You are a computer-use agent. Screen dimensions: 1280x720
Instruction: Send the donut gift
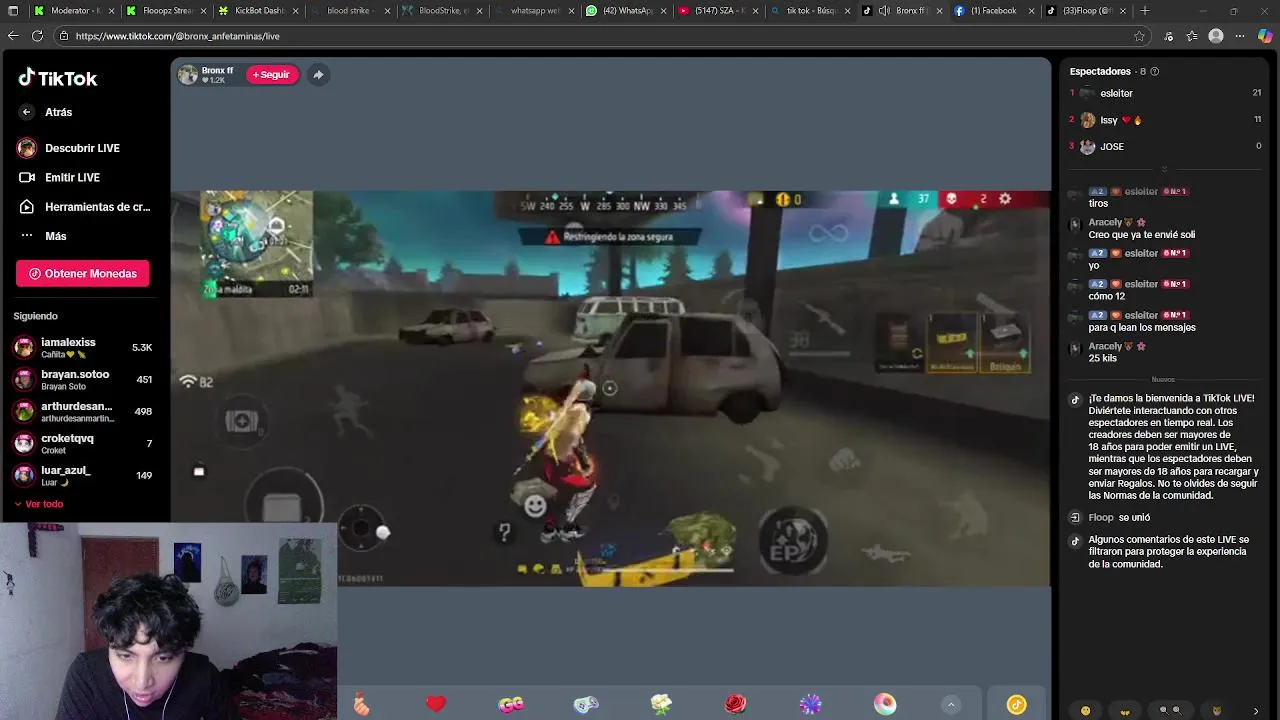tap(885, 705)
